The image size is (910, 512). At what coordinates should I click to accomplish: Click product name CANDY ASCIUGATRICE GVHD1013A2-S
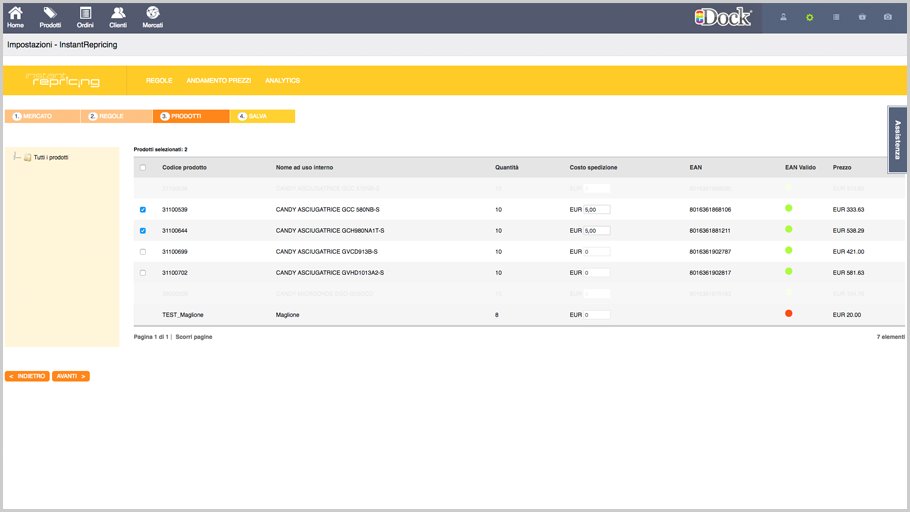tap(330, 273)
